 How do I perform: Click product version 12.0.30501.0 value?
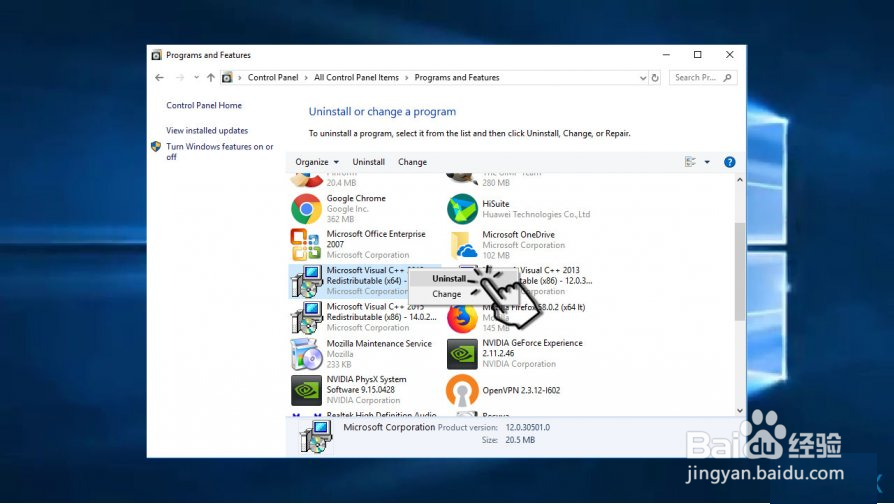point(527,427)
